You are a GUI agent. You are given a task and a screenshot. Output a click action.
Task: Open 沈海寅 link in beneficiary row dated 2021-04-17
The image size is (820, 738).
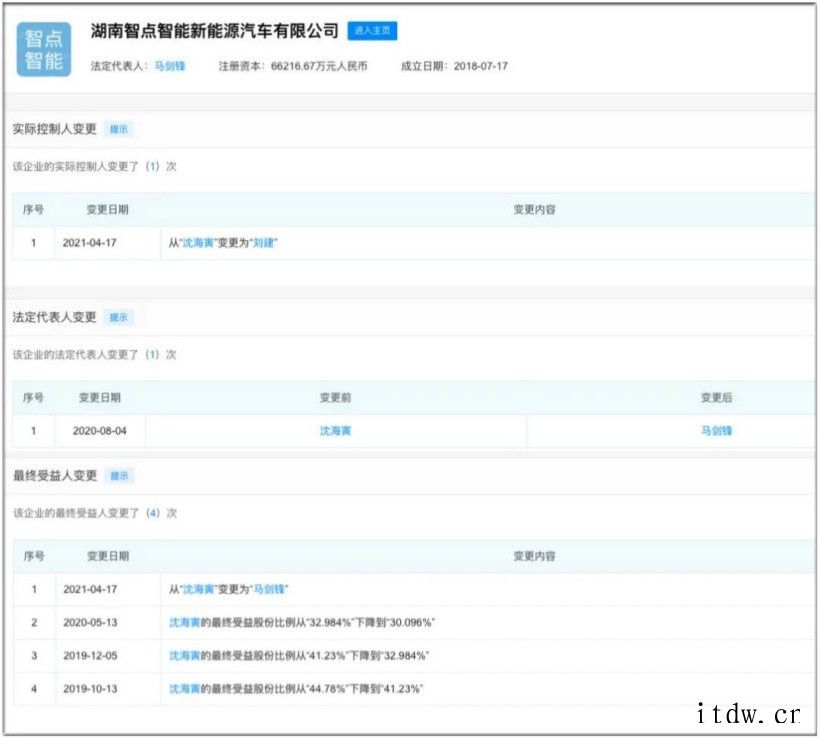point(198,589)
